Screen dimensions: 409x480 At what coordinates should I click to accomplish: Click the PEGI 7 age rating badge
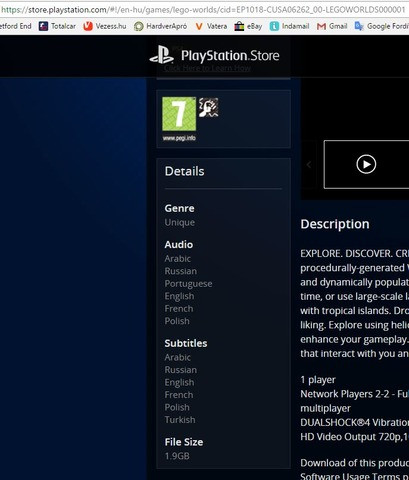tap(179, 114)
